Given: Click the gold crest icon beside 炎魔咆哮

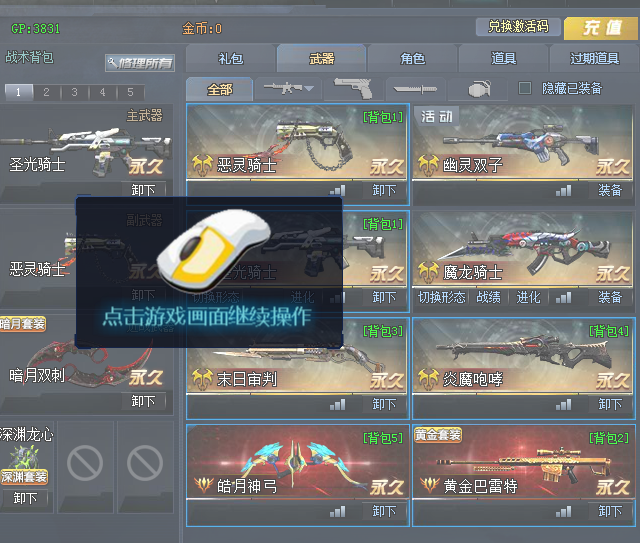Looking at the screenshot, I should pos(428,379).
